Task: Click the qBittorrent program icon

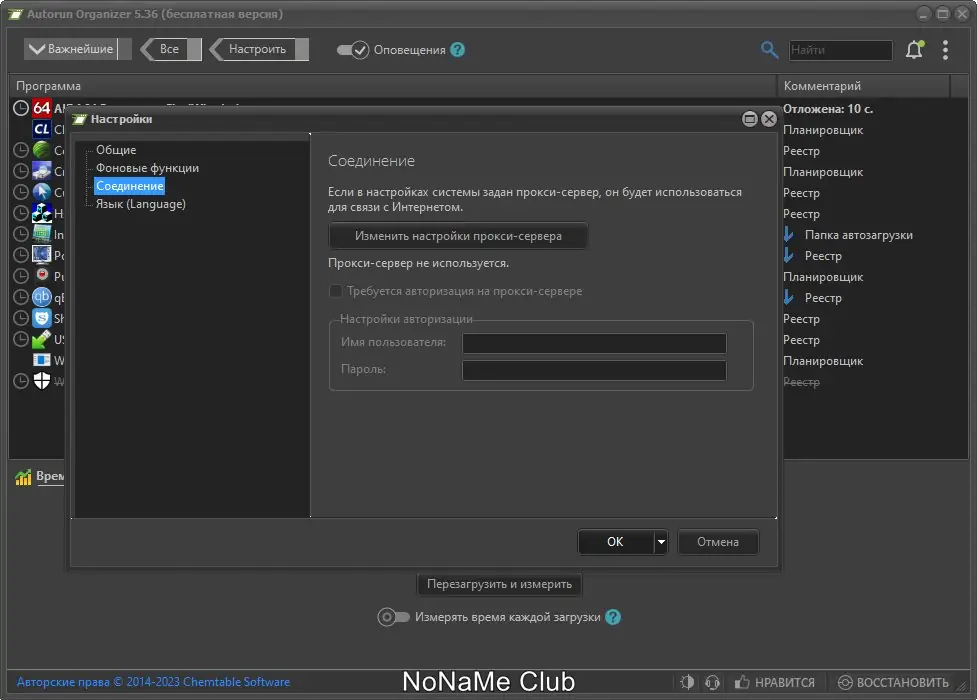Action: [x=42, y=297]
